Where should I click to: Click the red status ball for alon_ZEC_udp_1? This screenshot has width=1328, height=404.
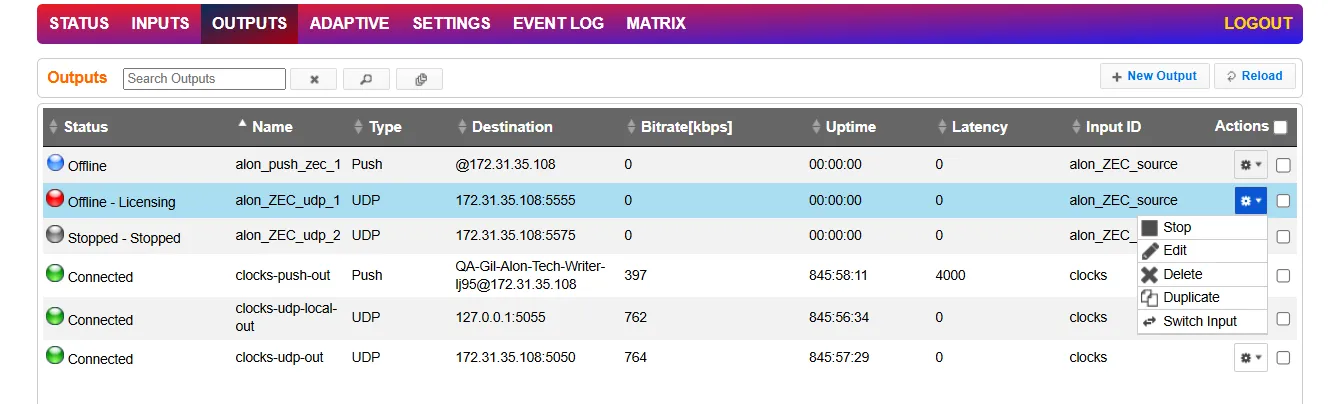(x=55, y=199)
